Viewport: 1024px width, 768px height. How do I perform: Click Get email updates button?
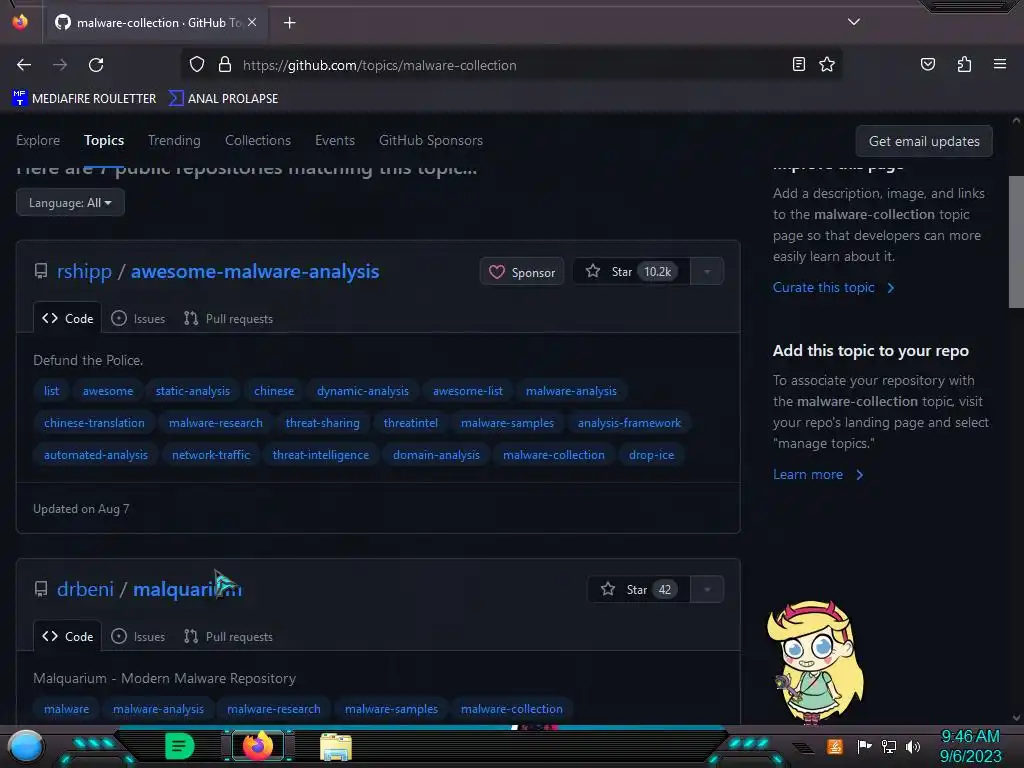click(x=924, y=141)
